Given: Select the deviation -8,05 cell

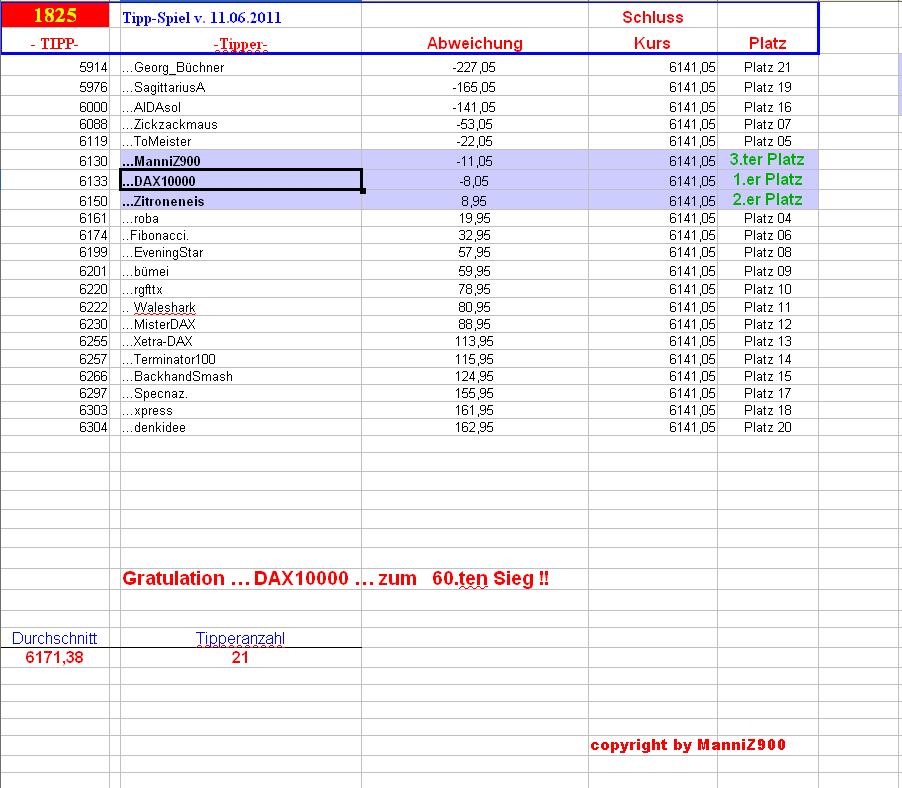Looking at the screenshot, I should (474, 181).
